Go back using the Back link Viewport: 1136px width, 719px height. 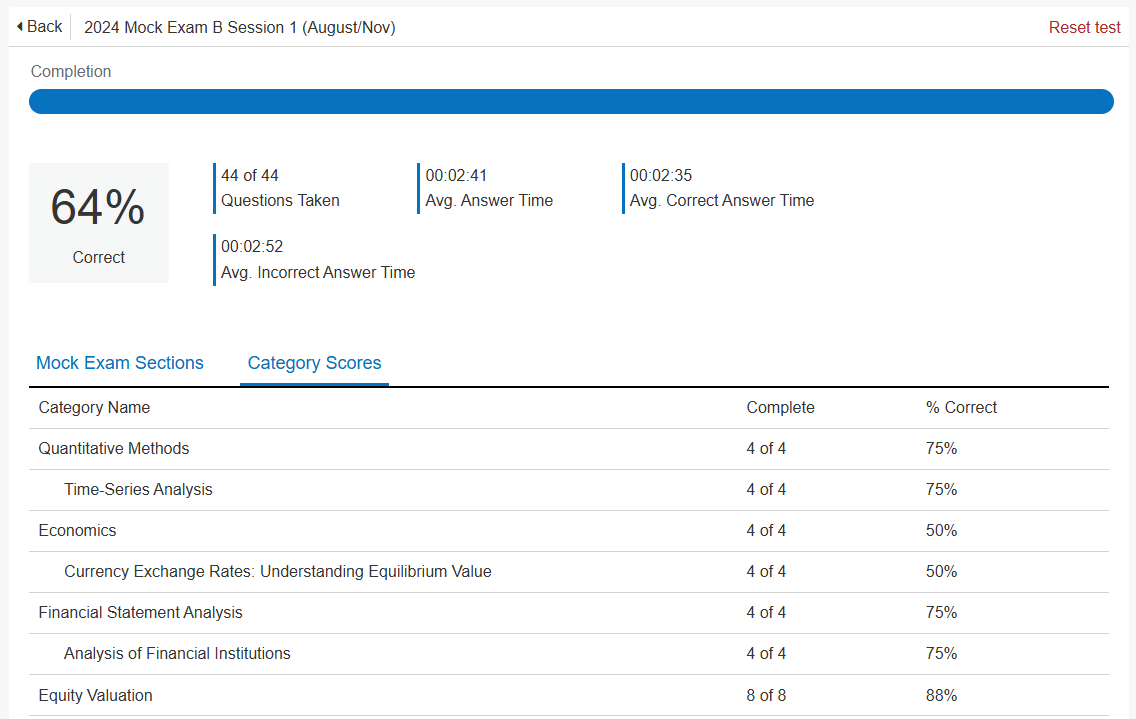point(40,27)
